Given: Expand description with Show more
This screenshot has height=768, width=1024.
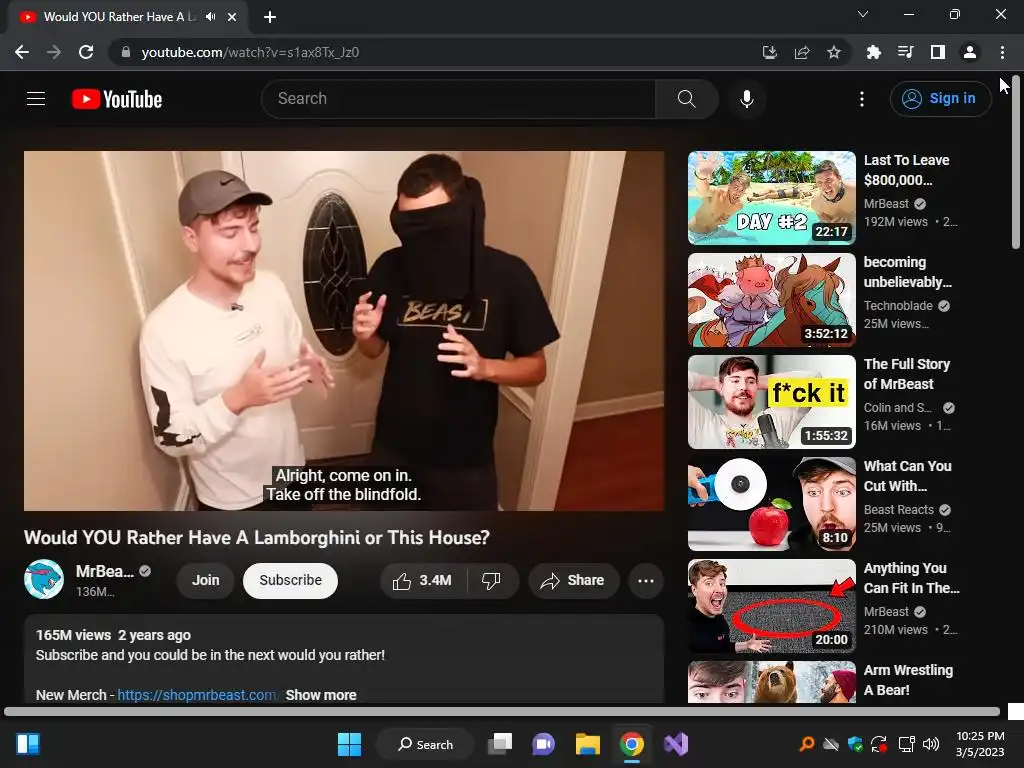Looking at the screenshot, I should pos(321,695).
